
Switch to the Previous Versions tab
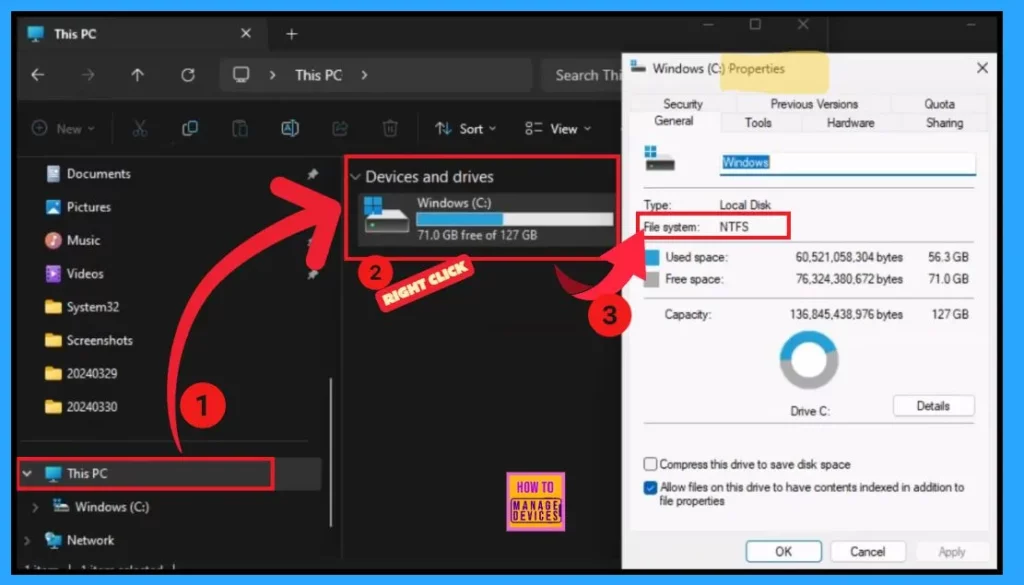[814, 104]
